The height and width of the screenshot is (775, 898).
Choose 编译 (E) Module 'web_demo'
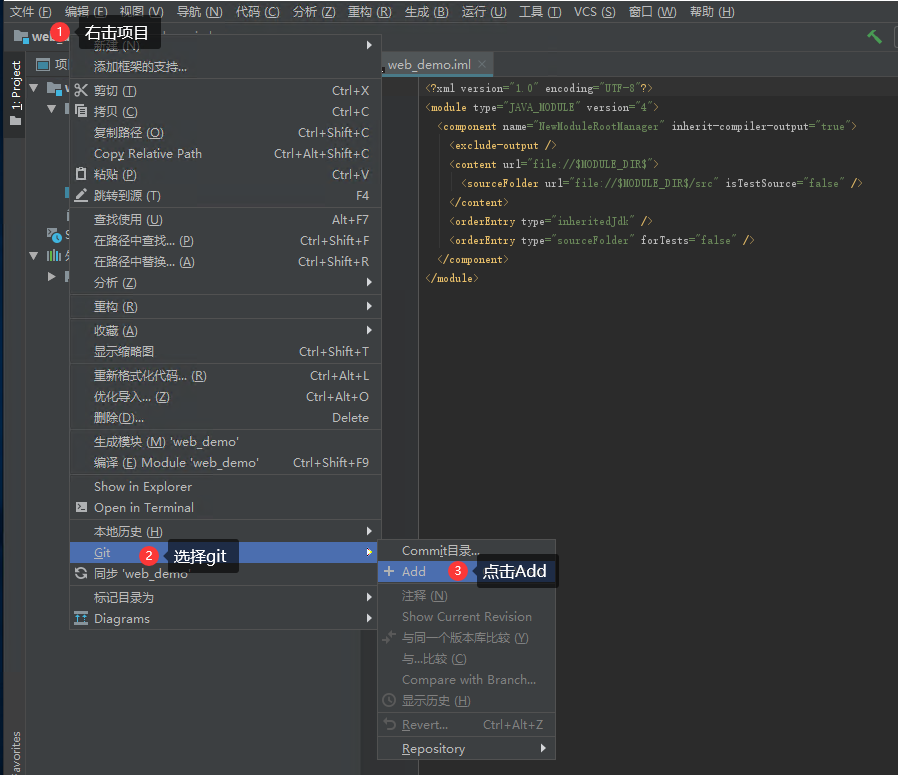(x=225, y=462)
